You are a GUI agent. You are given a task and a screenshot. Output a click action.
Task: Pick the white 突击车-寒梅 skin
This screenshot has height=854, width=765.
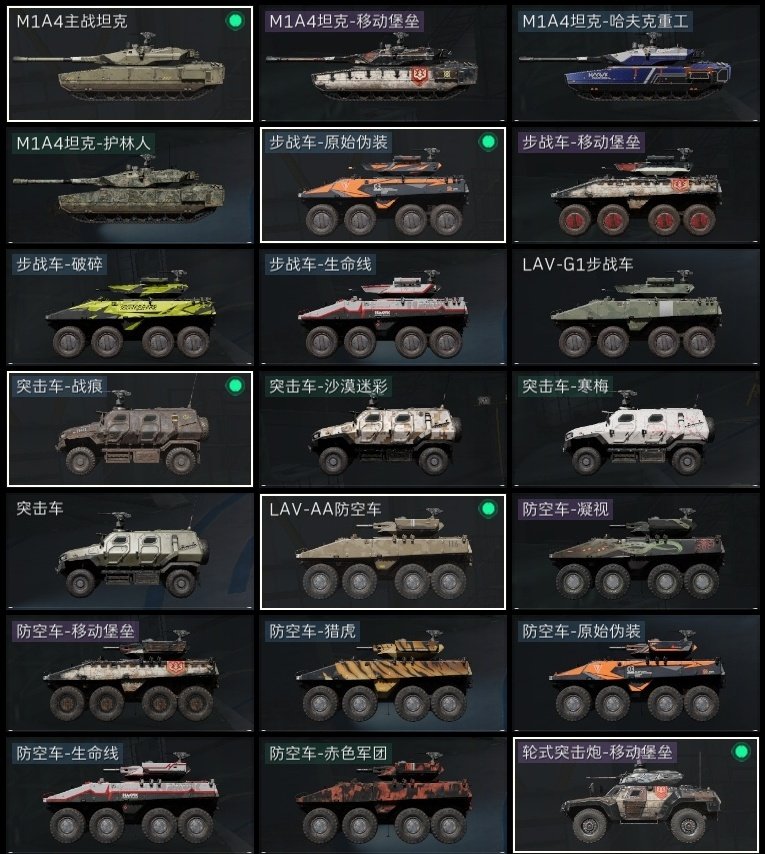point(636,429)
